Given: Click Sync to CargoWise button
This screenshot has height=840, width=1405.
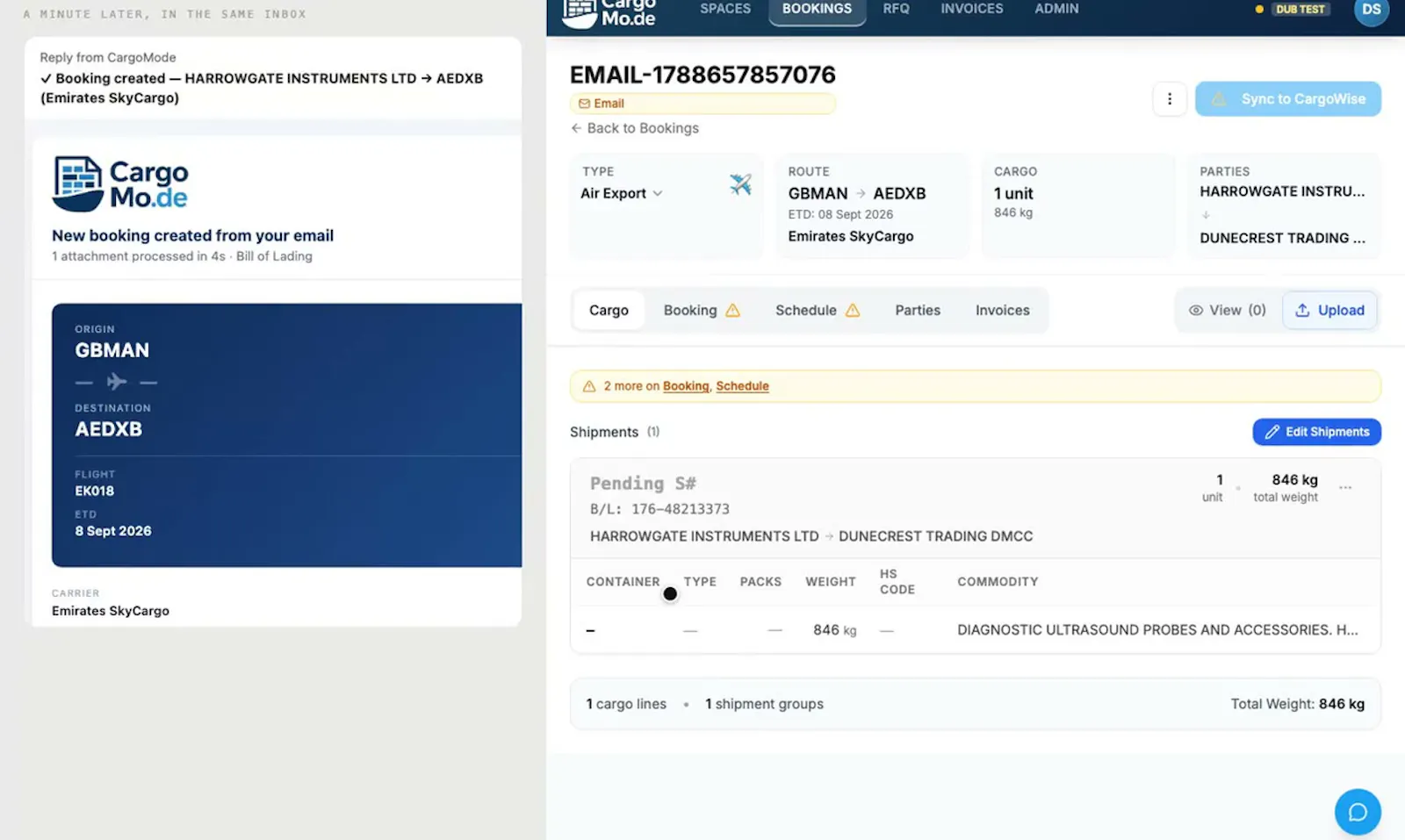Looking at the screenshot, I should pos(1287,99).
